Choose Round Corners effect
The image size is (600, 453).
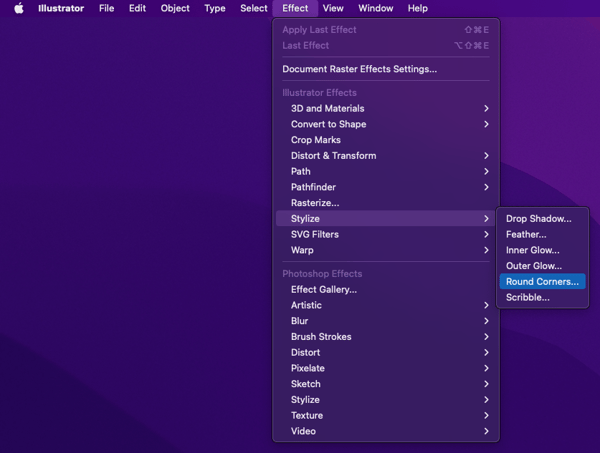542,281
